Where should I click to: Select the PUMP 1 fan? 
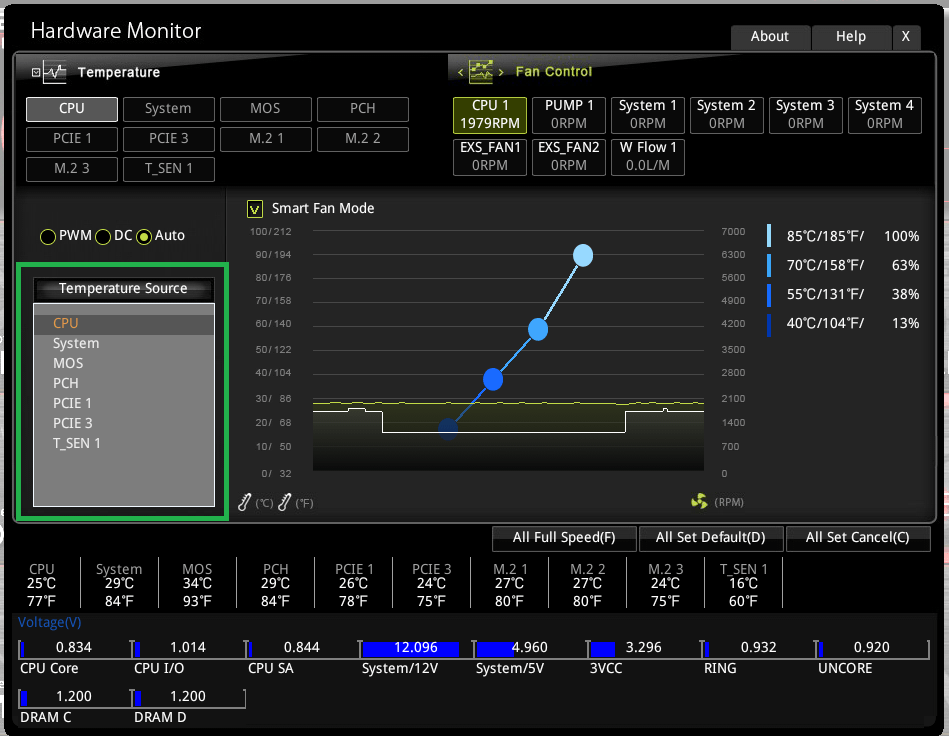(569, 115)
